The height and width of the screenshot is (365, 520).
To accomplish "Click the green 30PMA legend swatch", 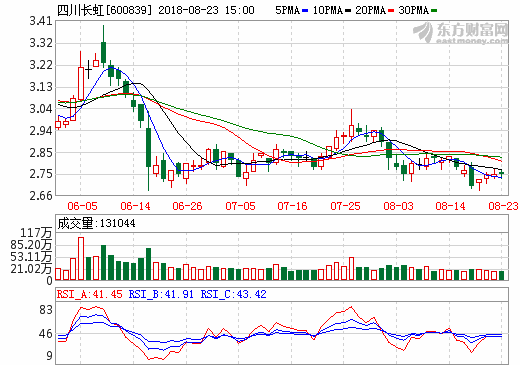I will pos(433,10).
